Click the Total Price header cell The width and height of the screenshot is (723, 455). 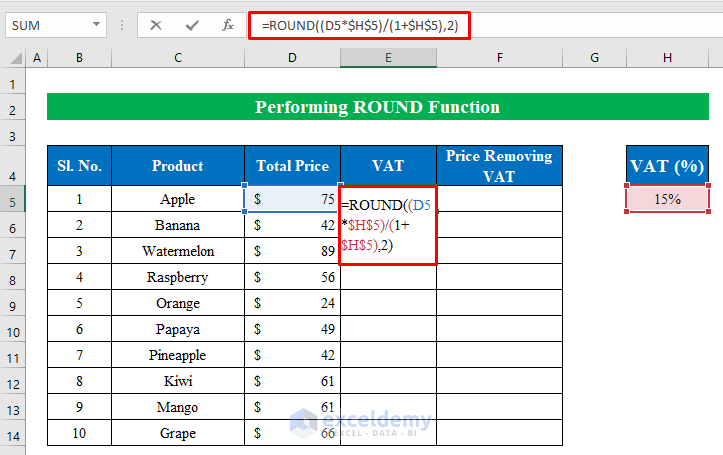(x=292, y=166)
